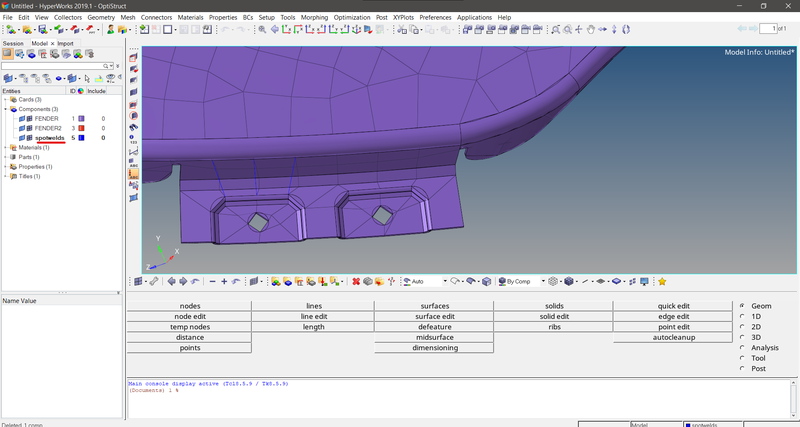Click the FENDER2 red color swatch

coord(81,129)
